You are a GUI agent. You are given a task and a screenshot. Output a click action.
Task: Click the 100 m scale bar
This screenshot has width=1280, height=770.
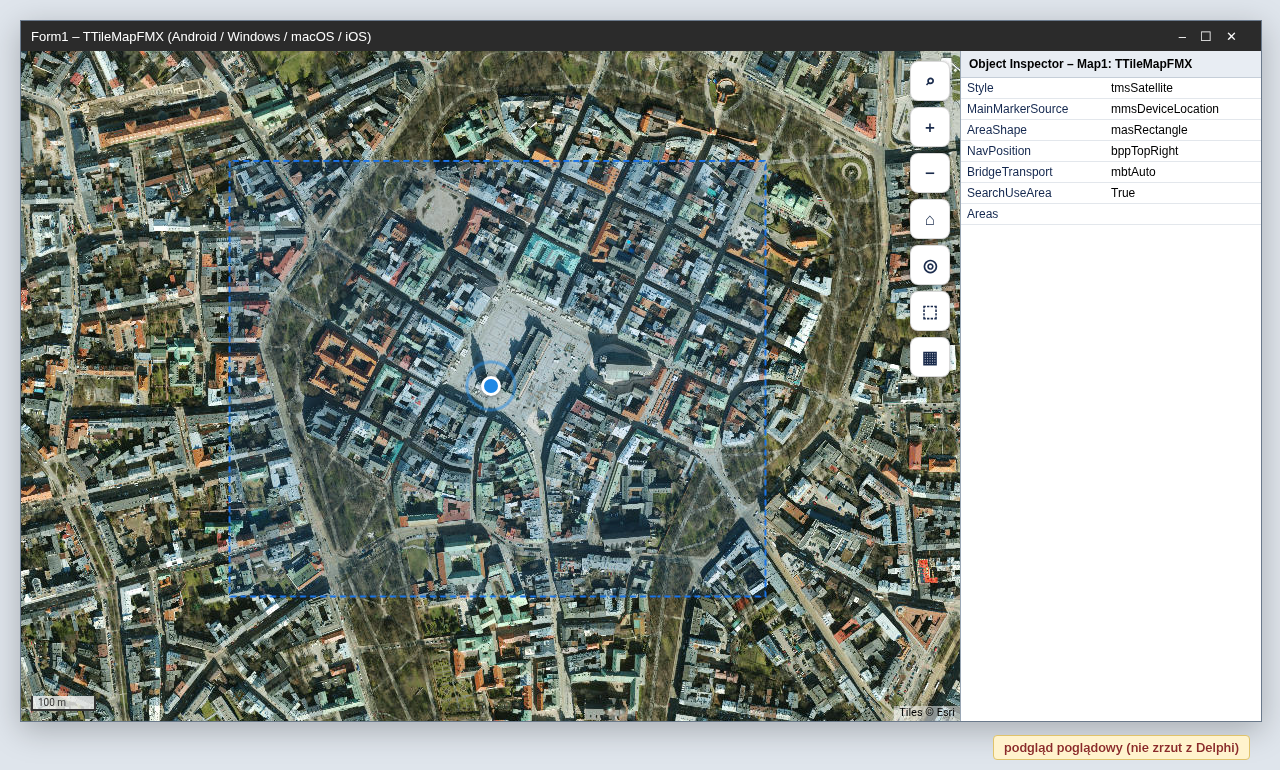[x=63, y=702]
